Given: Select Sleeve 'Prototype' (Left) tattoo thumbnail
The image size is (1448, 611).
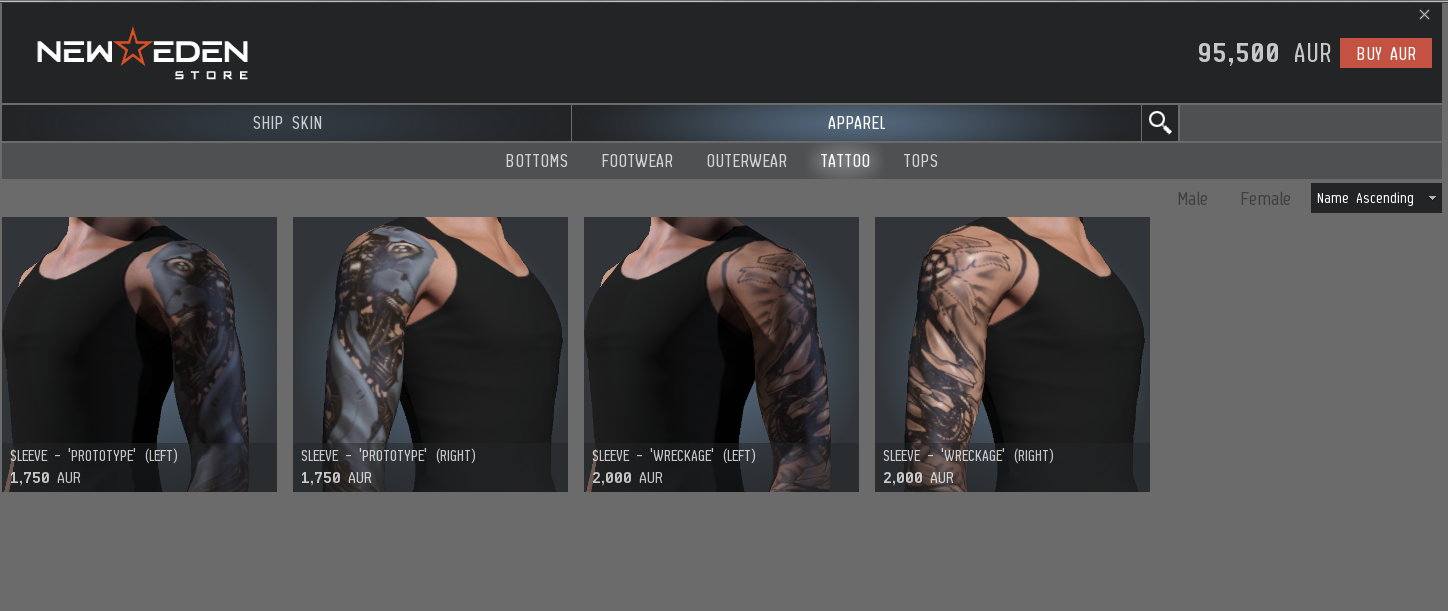Looking at the screenshot, I should point(139,354).
